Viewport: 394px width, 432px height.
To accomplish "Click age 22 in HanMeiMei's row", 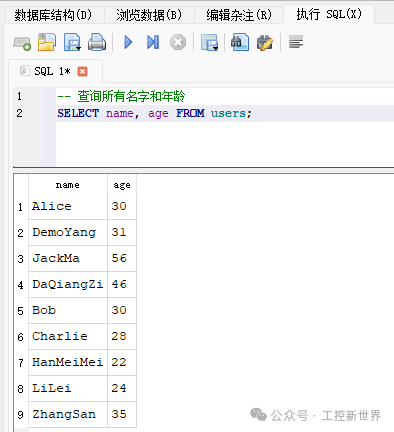I will point(122,362).
